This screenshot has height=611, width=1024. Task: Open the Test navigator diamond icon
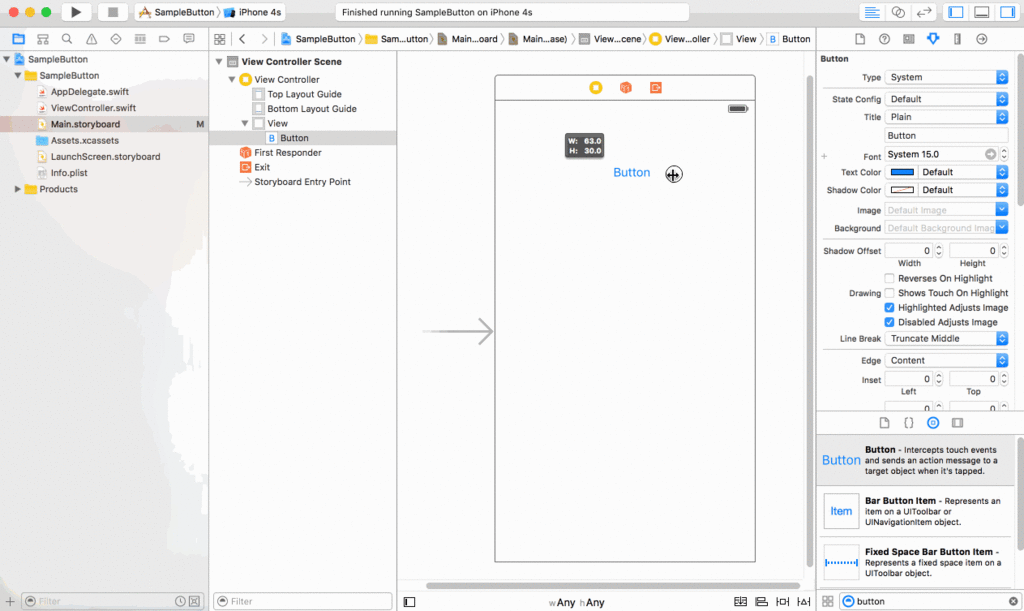[x=116, y=39]
